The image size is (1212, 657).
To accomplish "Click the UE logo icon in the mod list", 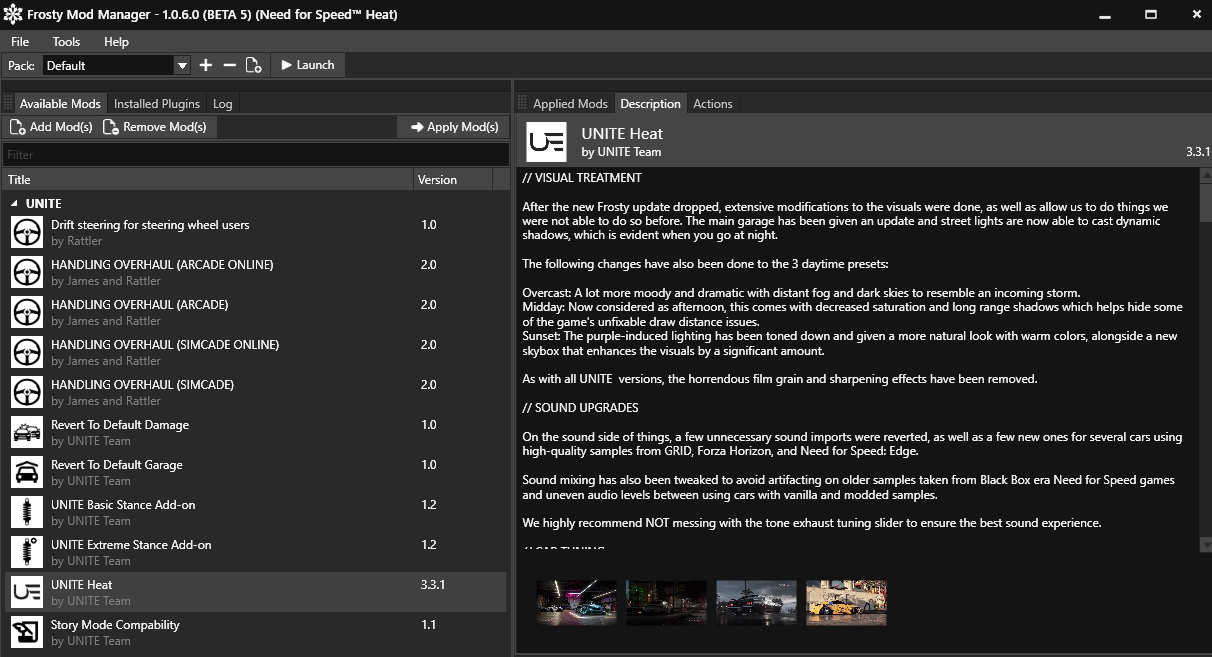I will [27, 593].
